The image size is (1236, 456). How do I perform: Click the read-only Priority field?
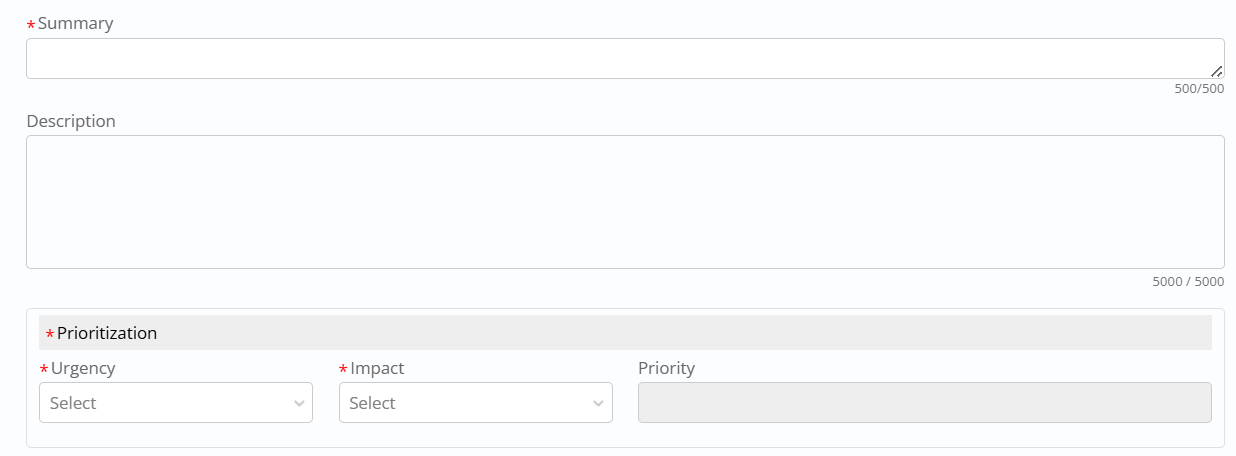(924, 403)
